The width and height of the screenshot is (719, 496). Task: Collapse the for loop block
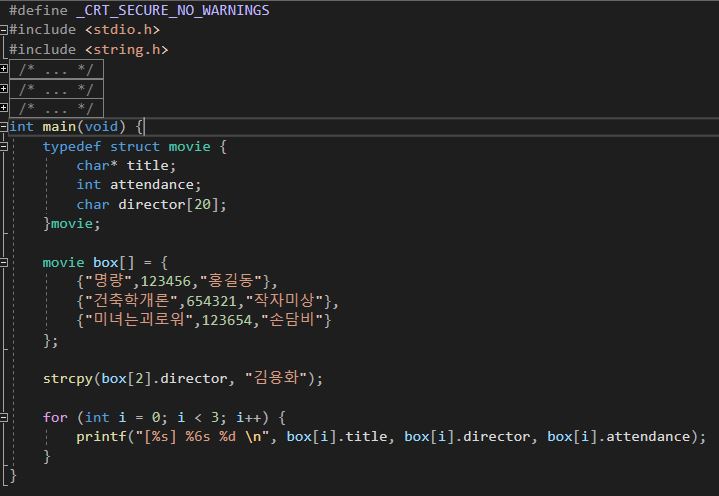4,417
